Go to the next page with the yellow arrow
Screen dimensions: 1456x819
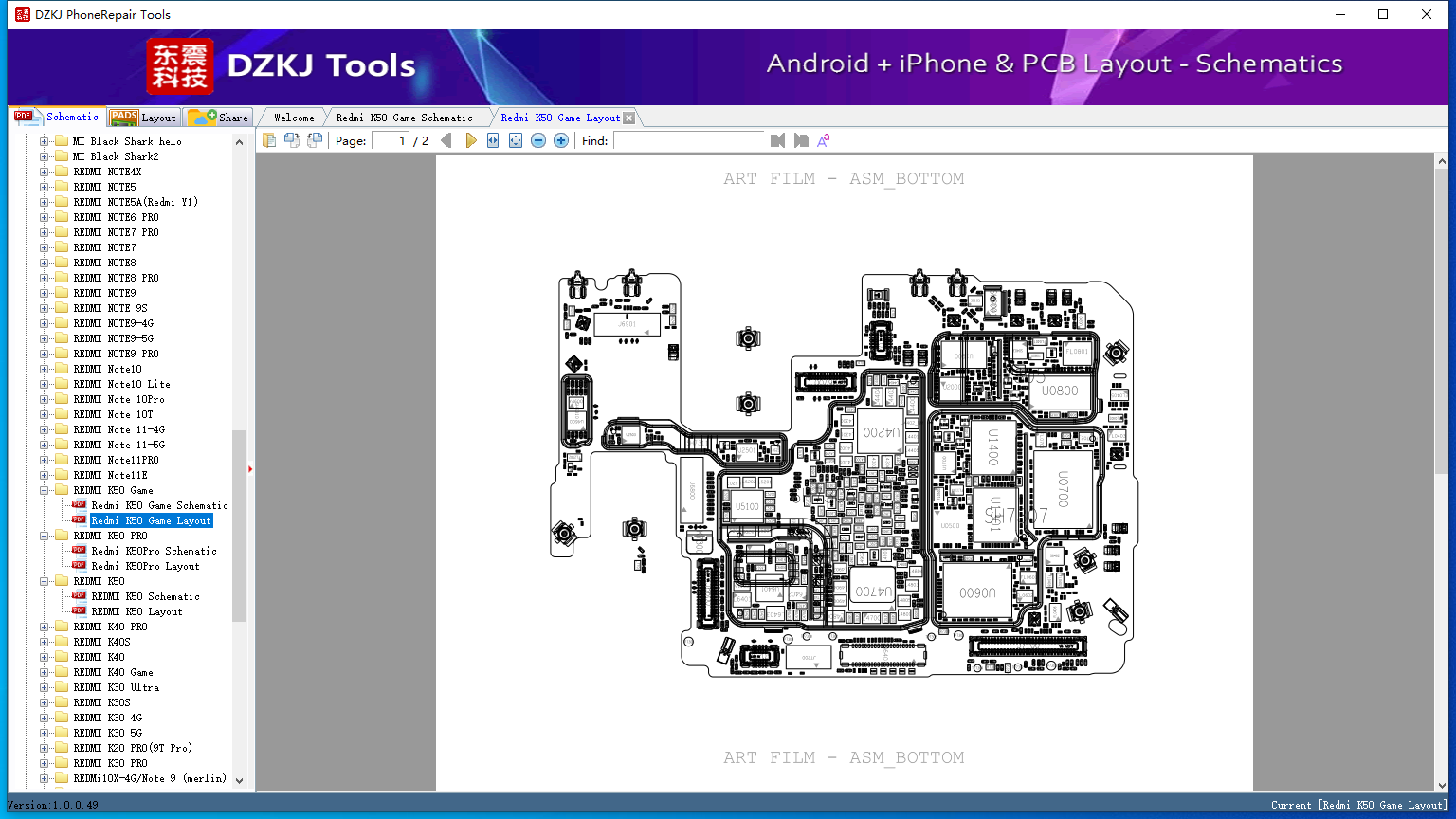470,140
